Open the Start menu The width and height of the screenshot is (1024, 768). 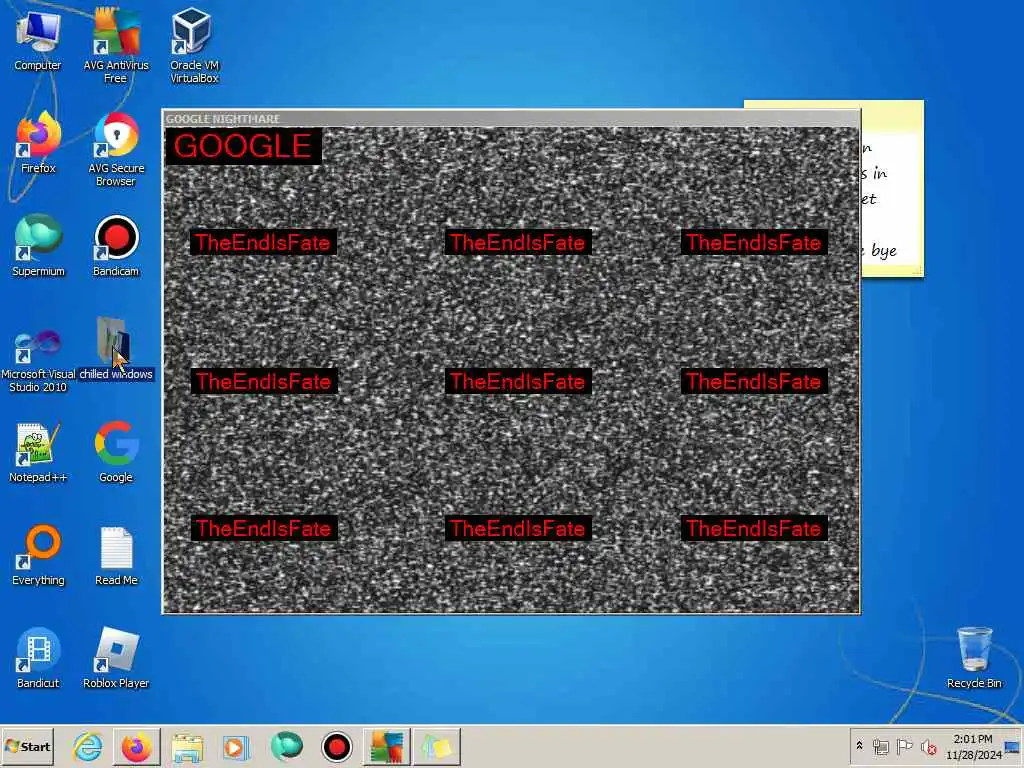pyautogui.click(x=27, y=746)
